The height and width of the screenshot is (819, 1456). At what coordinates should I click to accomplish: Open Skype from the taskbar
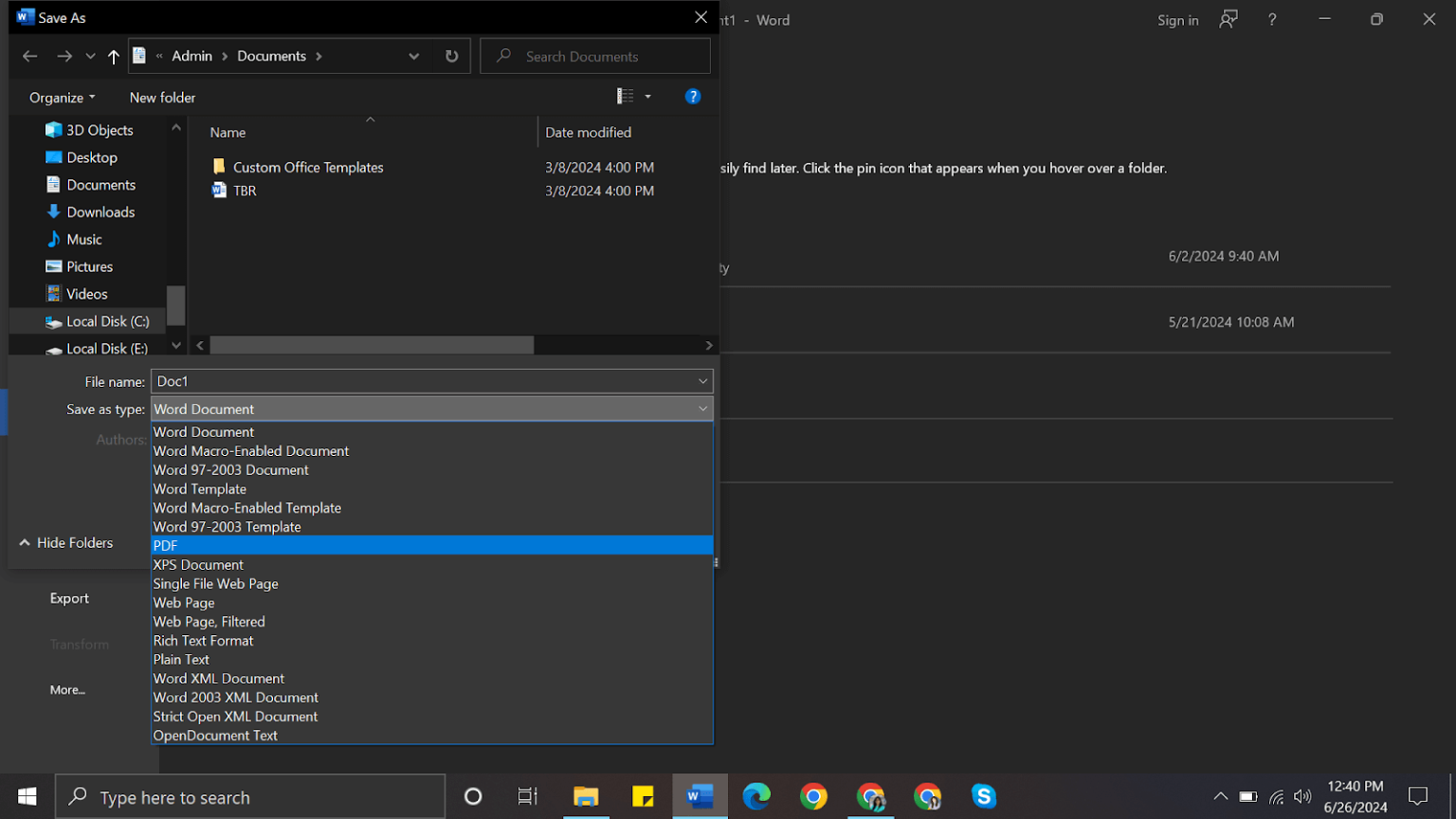[x=984, y=796]
